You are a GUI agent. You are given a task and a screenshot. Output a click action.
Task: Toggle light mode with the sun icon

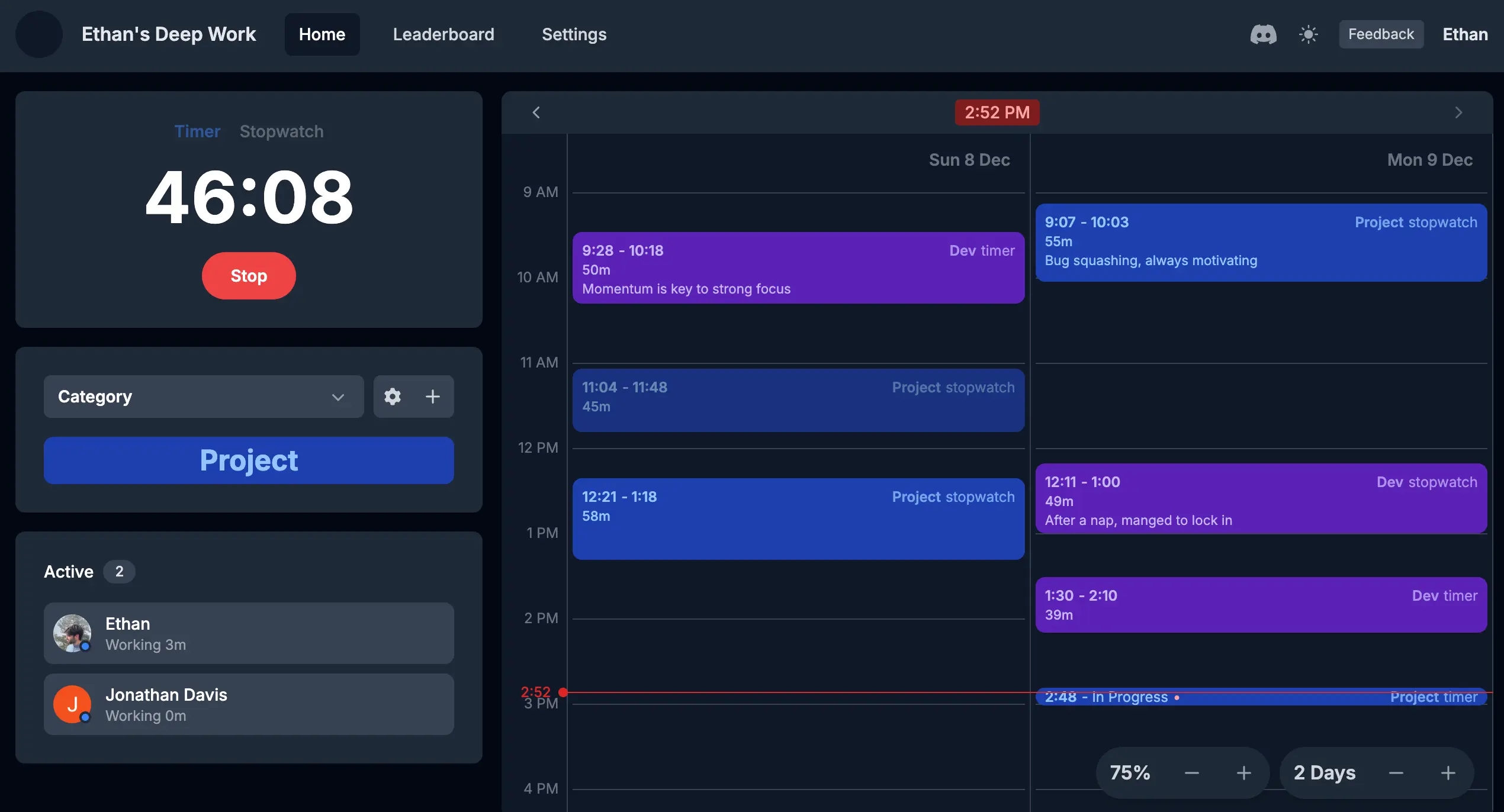click(1308, 34)
